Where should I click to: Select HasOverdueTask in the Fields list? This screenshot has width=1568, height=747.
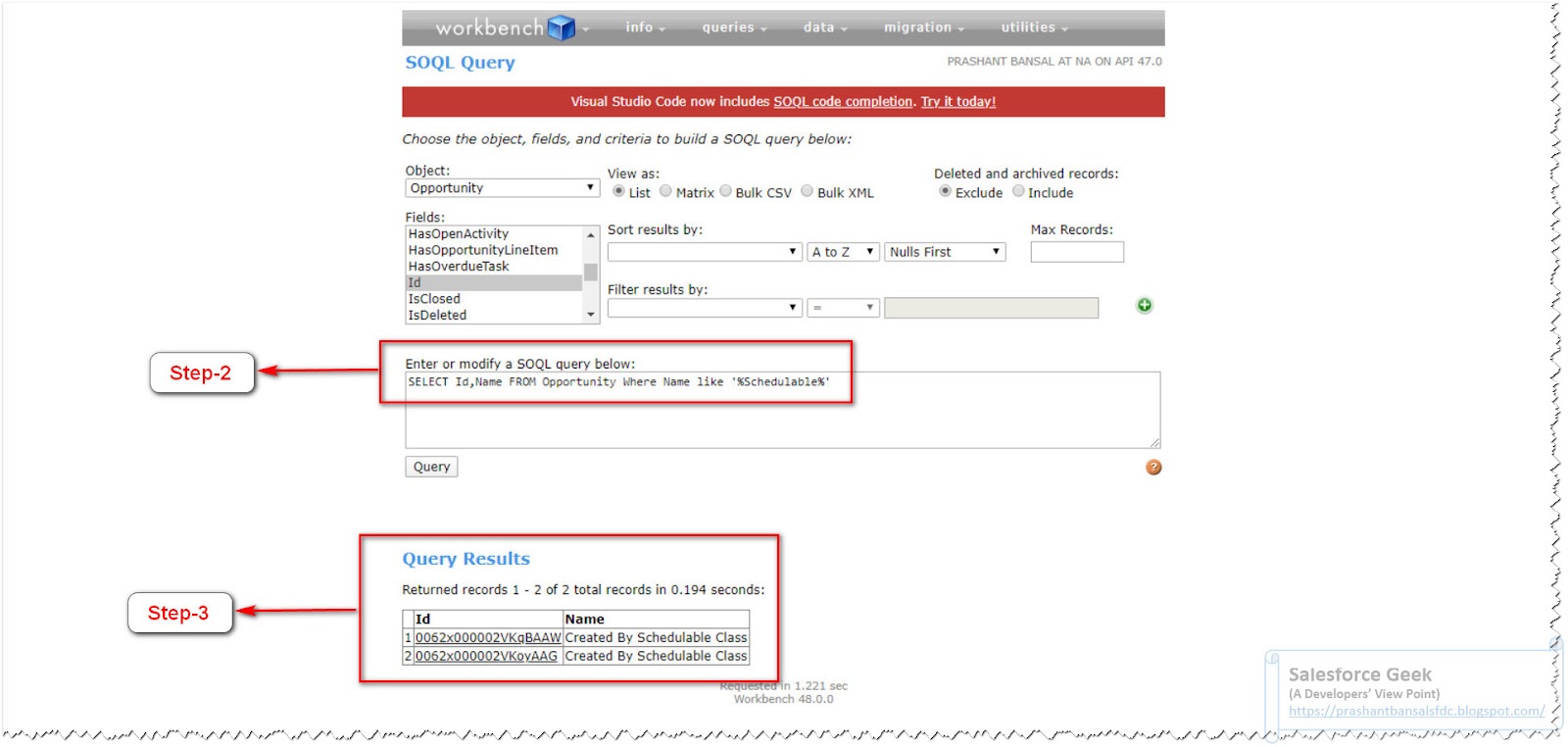[494, 266]
